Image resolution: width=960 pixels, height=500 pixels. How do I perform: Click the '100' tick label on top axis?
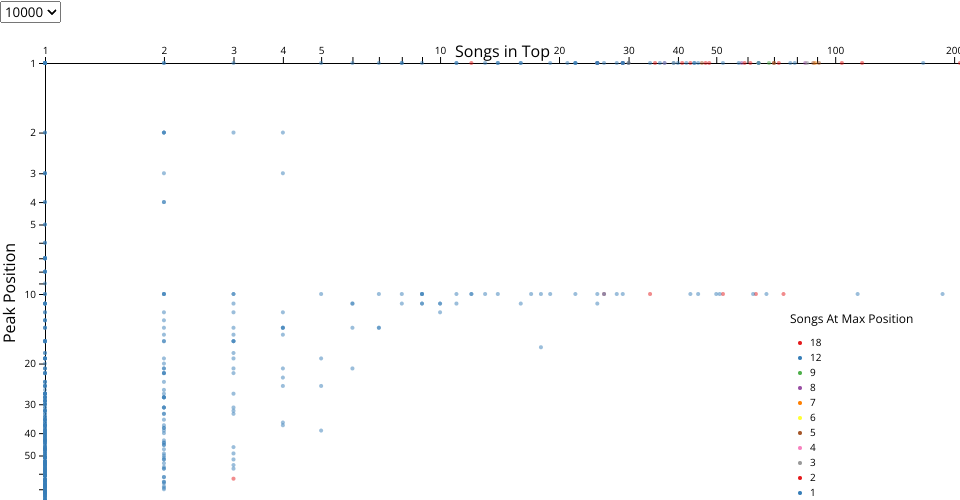click(836, 50)
